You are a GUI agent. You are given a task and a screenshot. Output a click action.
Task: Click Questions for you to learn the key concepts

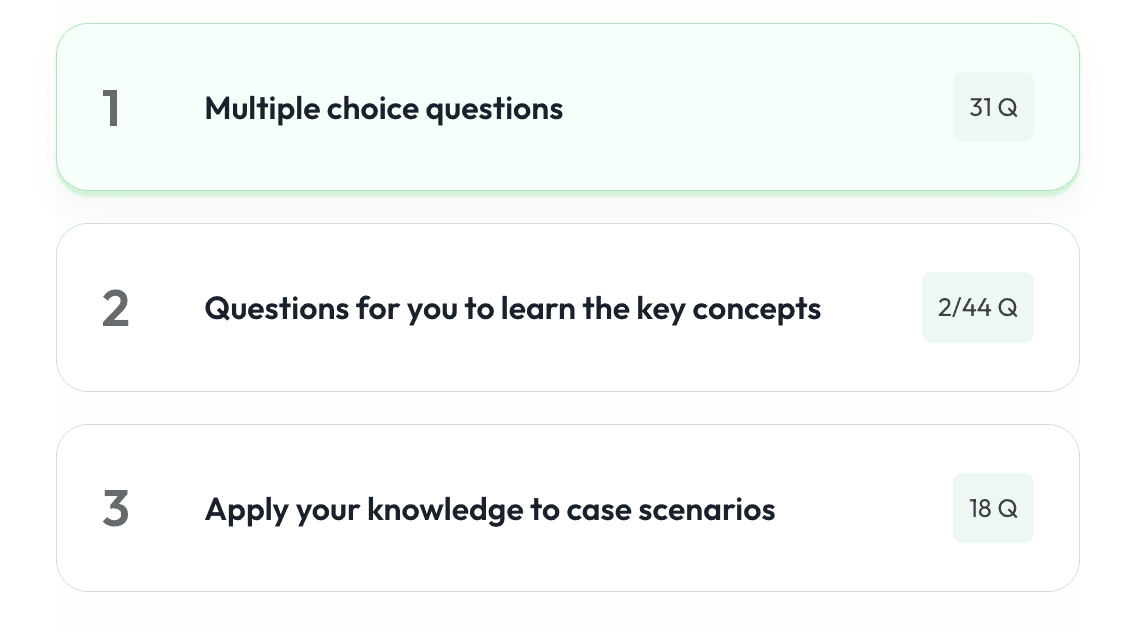coord(512,308)
